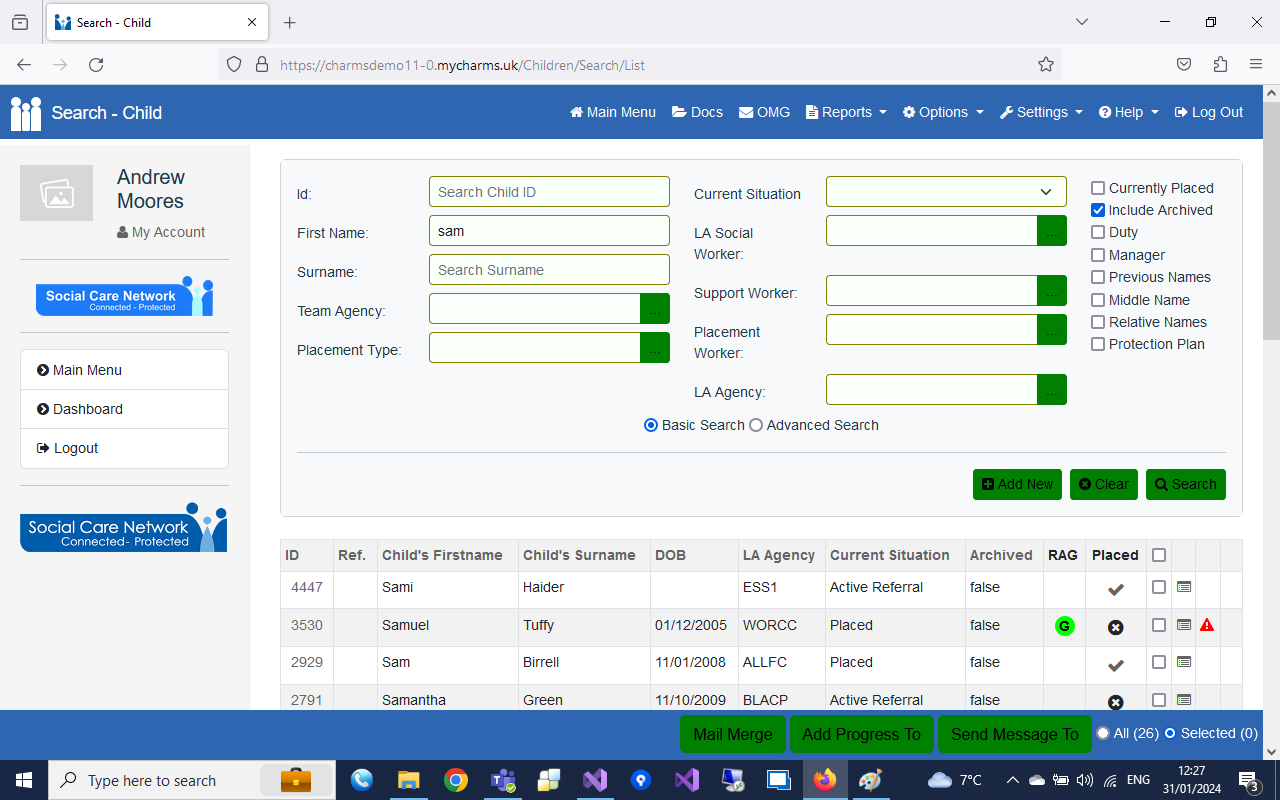
Task: Click placed checkmark icon for Sam Birrell
Action: pyautogui.click(x=1116, y=664)
